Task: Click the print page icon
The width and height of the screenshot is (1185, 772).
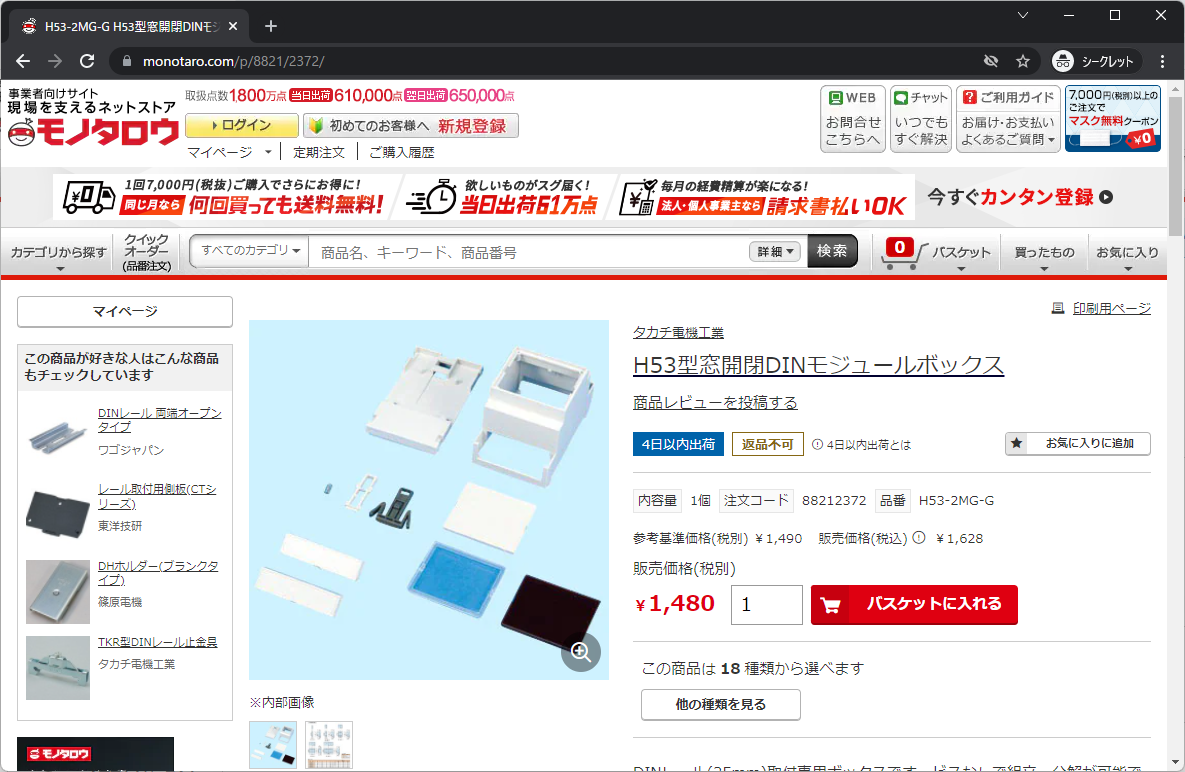Action: pos(1058,308)
